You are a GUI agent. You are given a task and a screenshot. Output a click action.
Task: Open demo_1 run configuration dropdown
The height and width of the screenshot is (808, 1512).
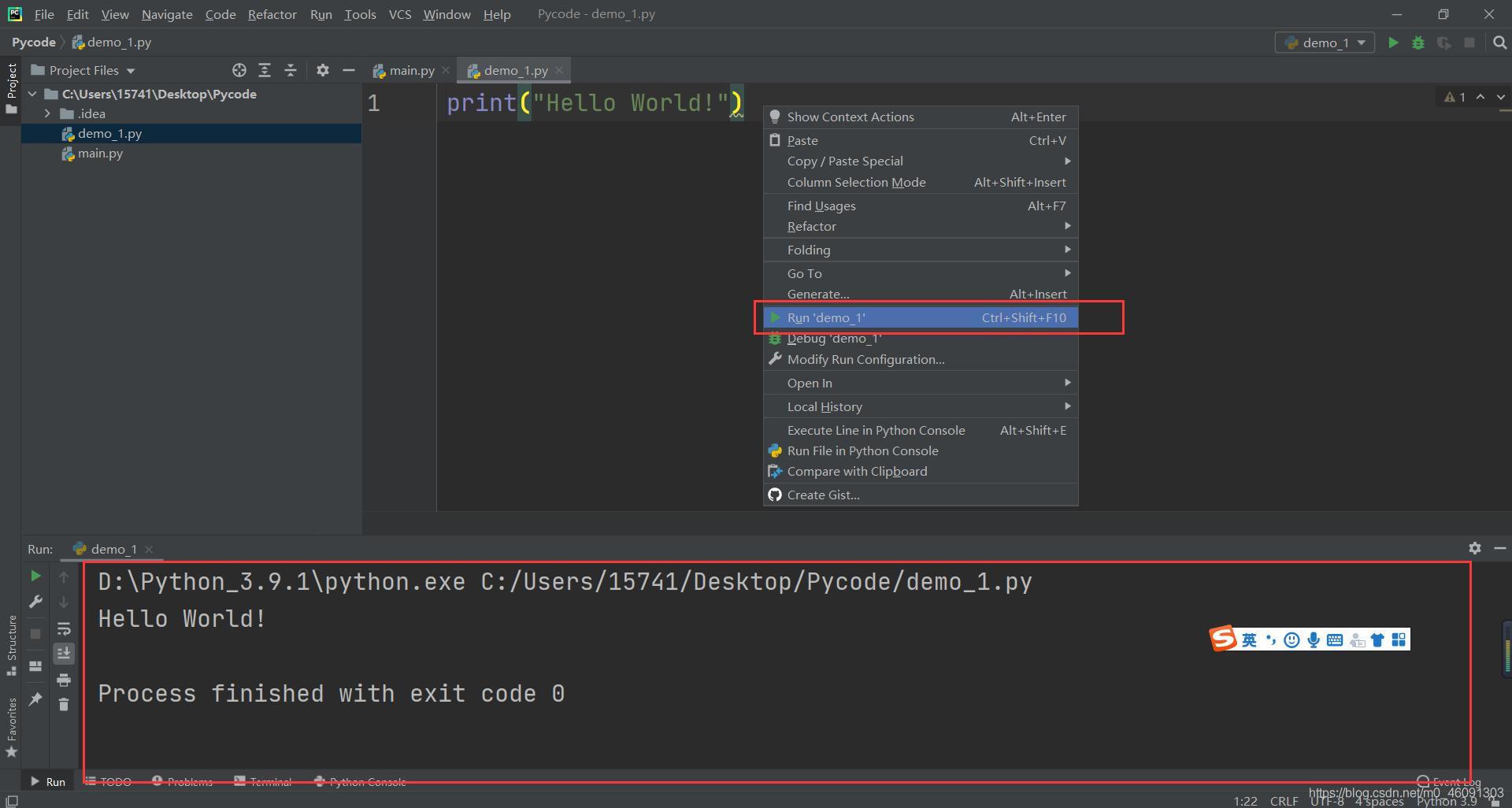pos(1325,43)
